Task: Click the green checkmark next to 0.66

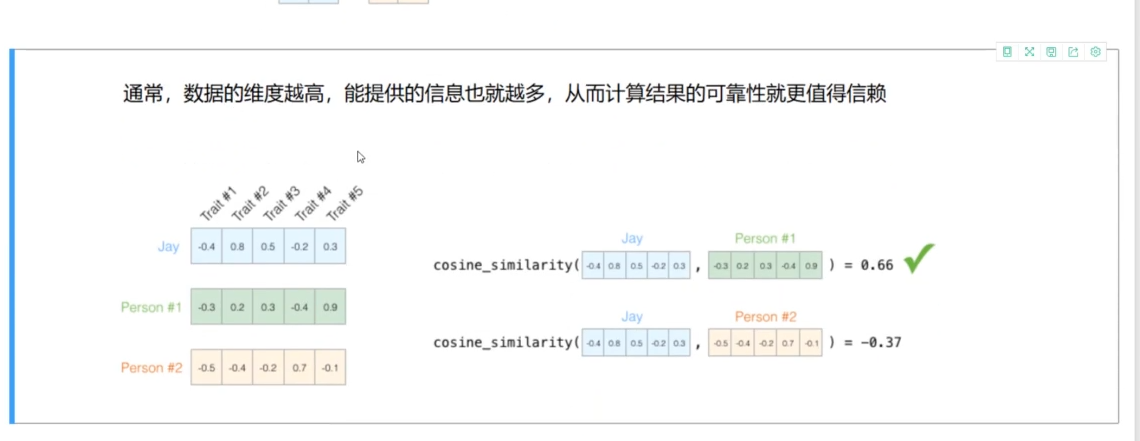Action: tap(918, 262)
